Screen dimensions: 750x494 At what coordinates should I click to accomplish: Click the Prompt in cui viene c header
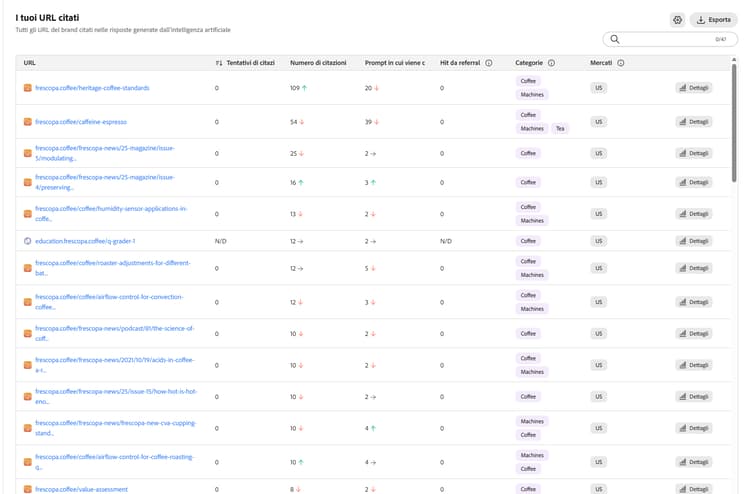pos(395,63)
